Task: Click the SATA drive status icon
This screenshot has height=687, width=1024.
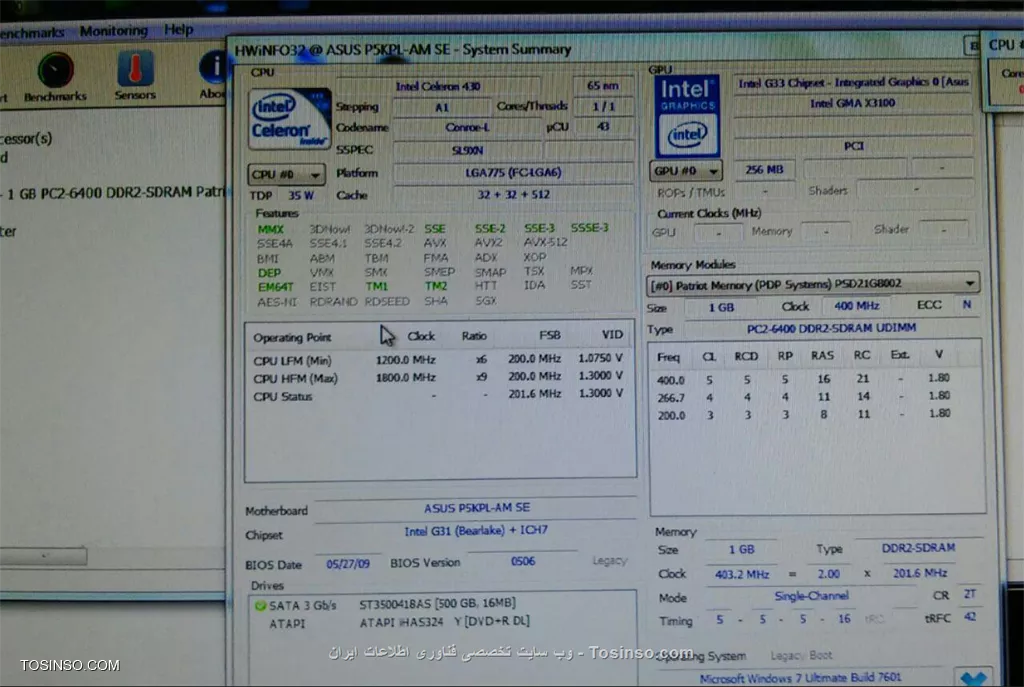Action: [260, 605]
